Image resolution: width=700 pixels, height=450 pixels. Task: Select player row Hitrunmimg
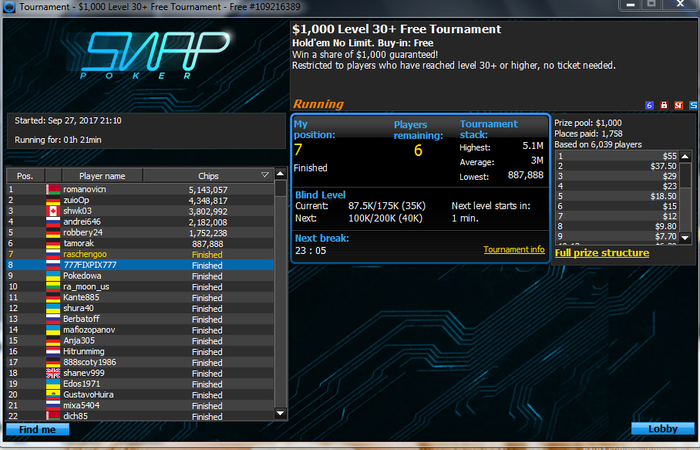point(140,351)
